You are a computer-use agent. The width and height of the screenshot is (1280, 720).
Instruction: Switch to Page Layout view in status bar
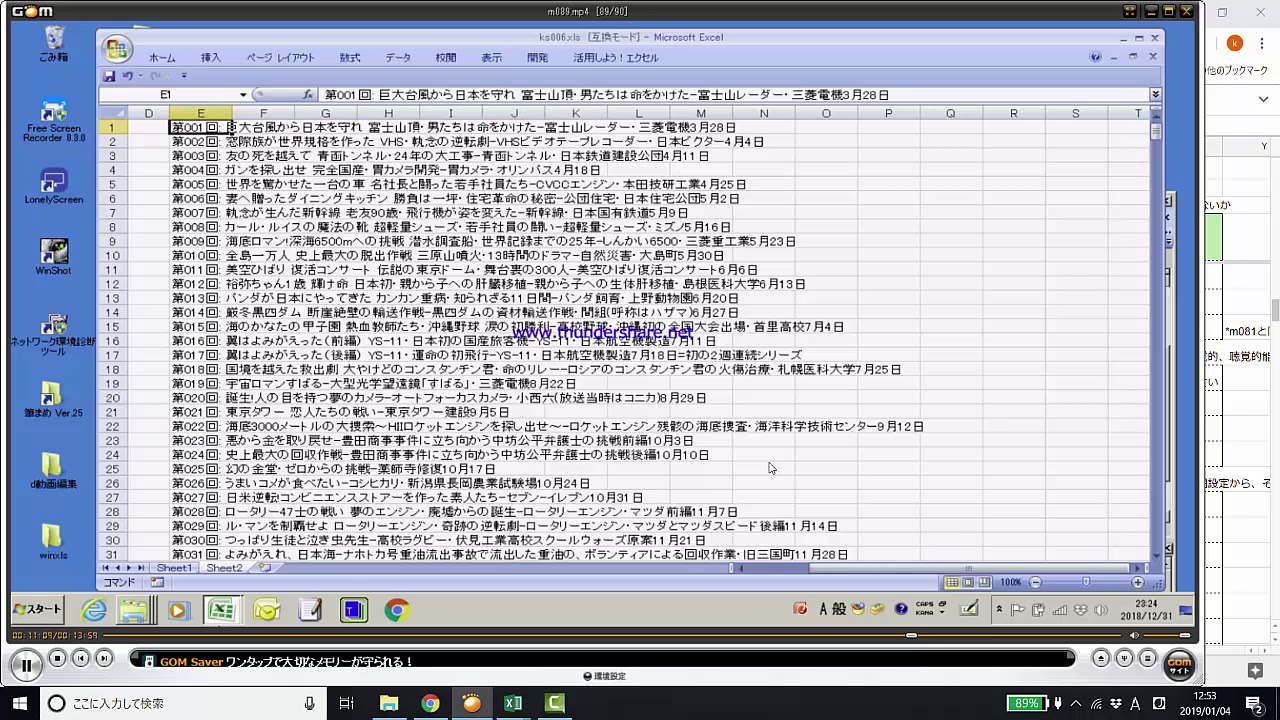[968, 582]
